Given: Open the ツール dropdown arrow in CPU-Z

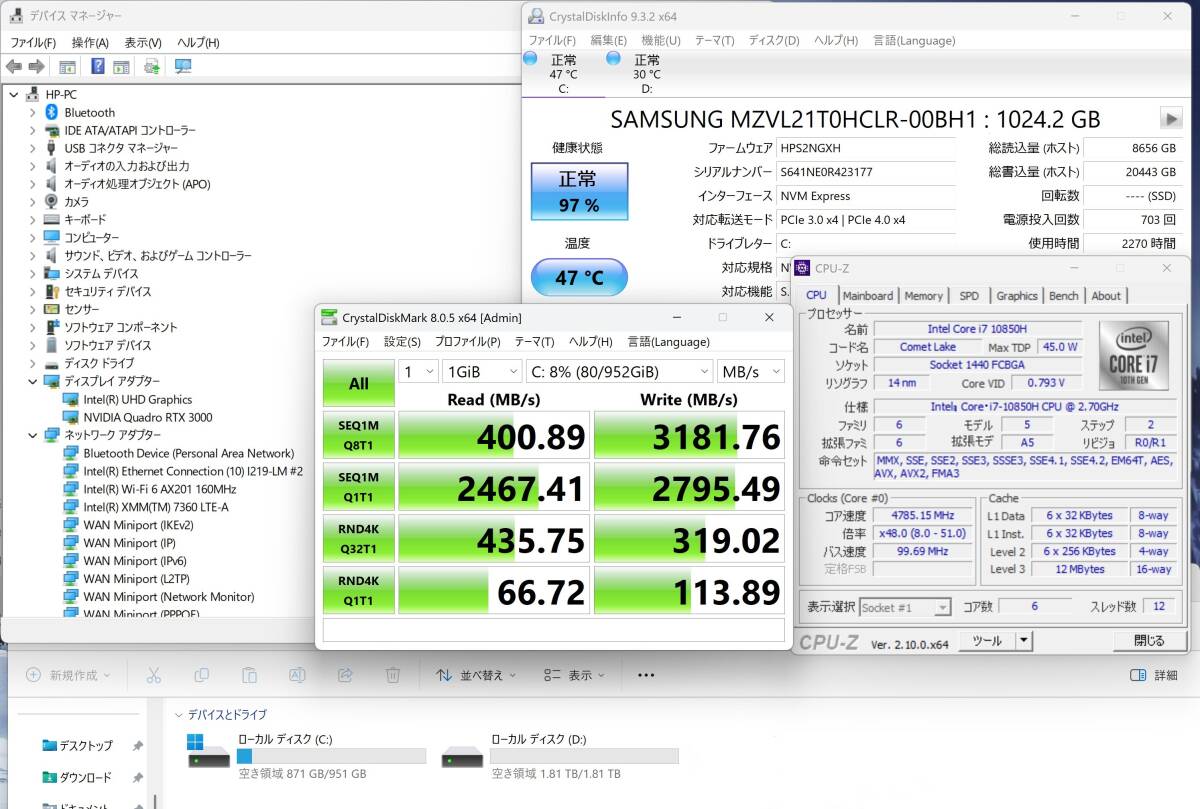Looking at the screenshot, I should point(1025,641).
